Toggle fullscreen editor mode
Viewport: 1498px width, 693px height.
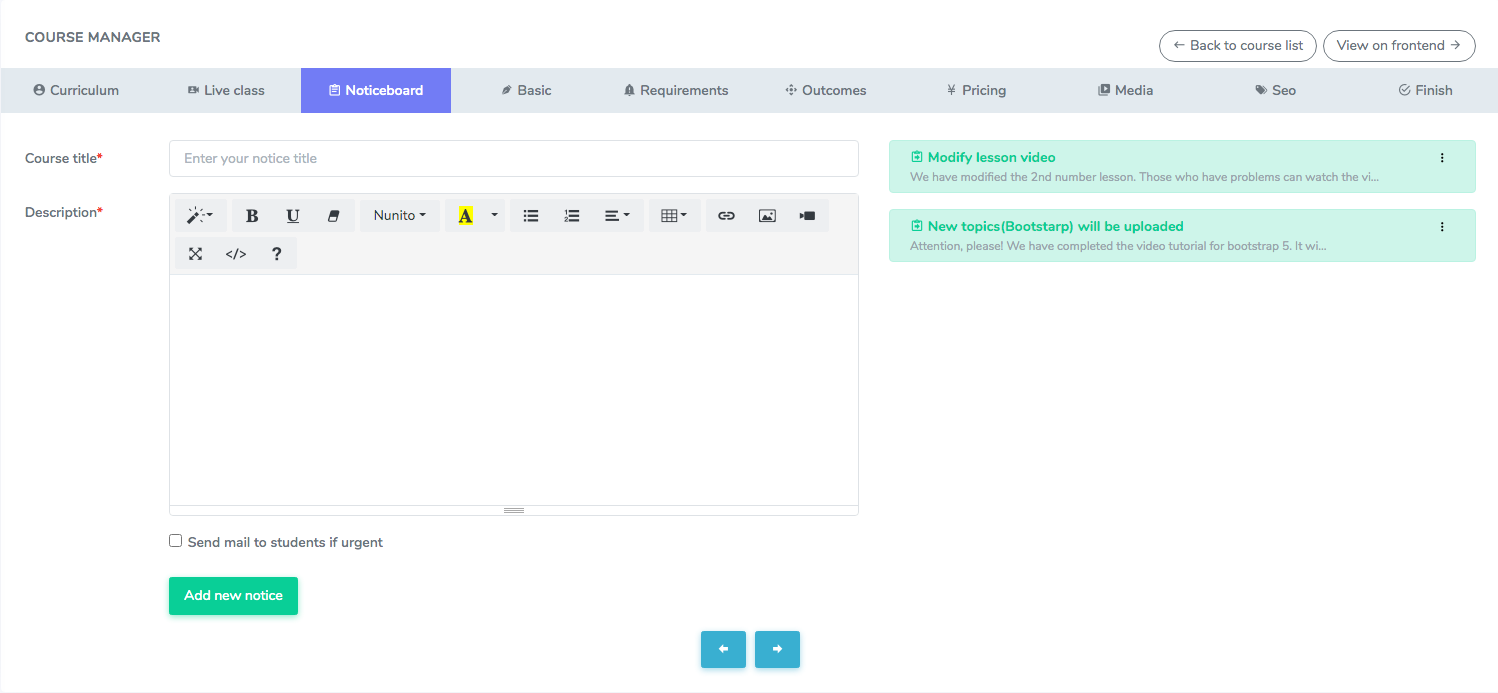[196, 254]
